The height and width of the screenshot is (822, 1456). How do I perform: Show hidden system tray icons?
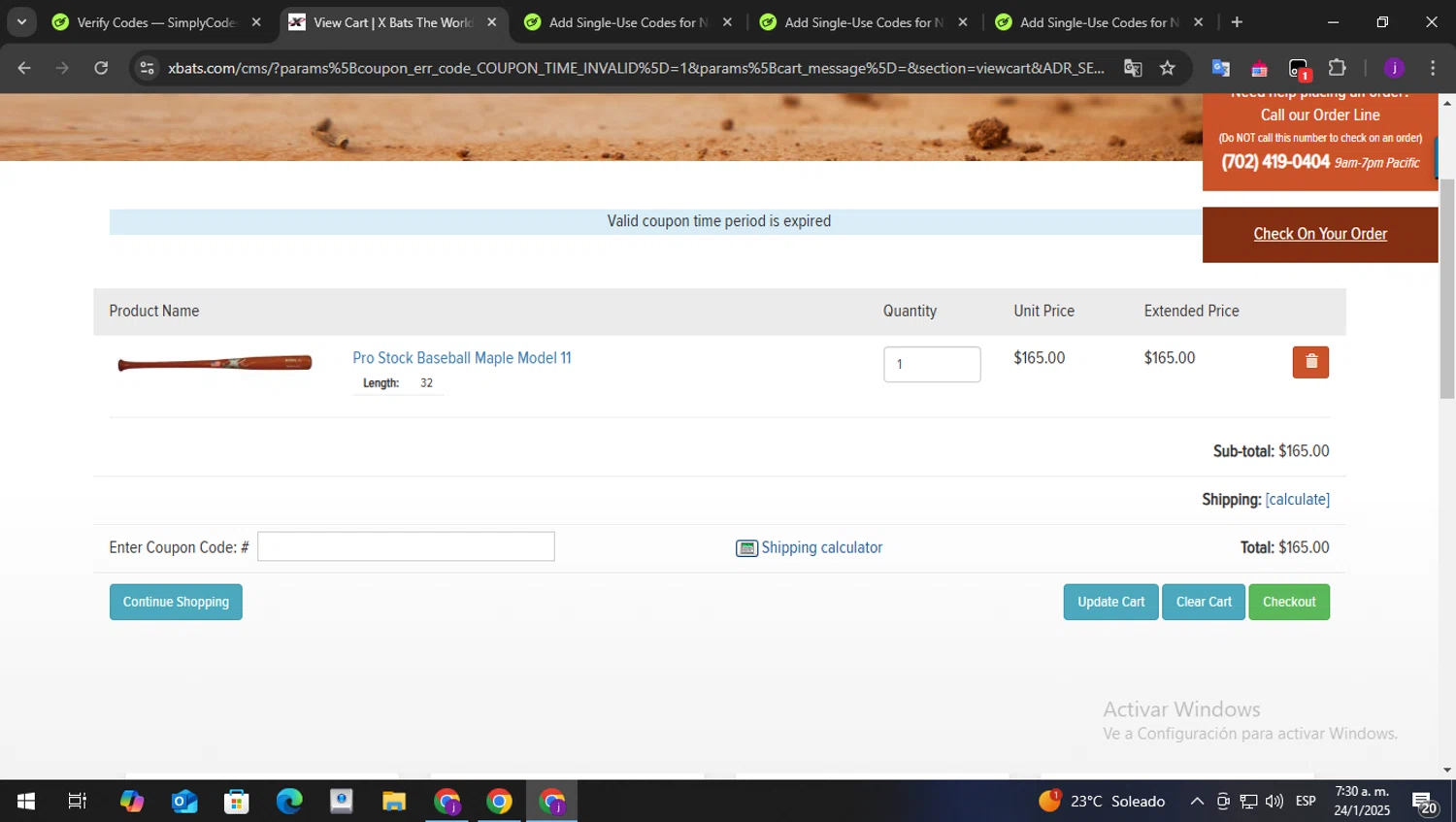(x=1197, y=801)
